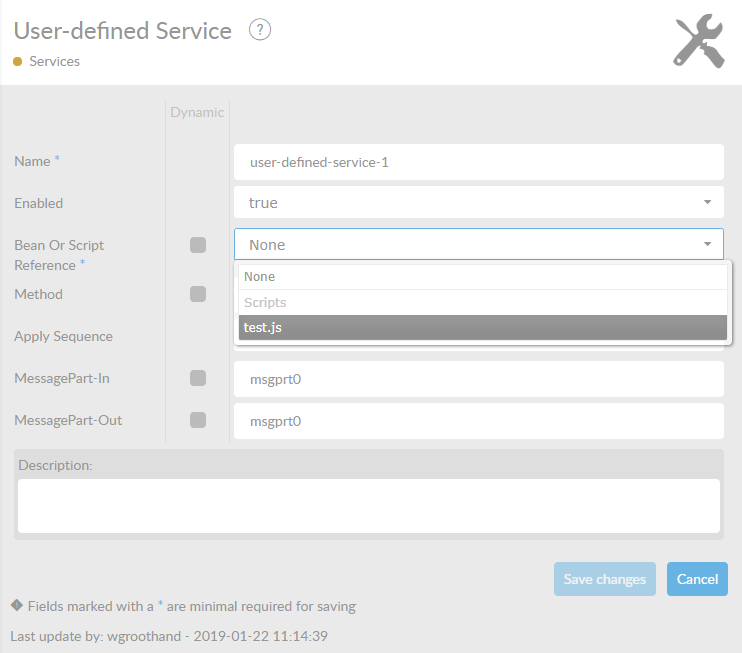Click into the MessagePart-Out text field
Viewport: 742px width, 653px height.
(x=478, y=421)
